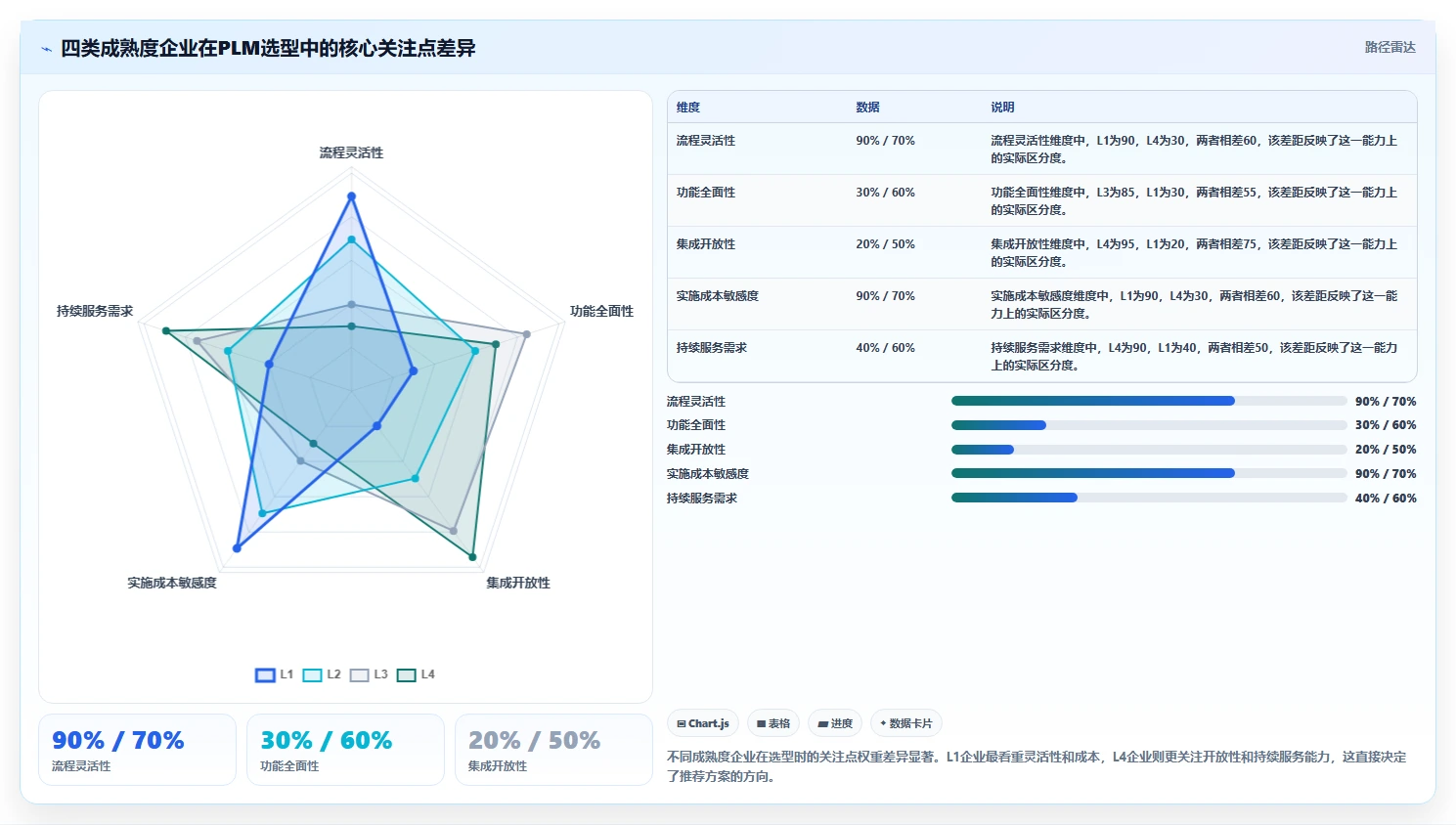Screen dimensions: 1456x825
Task: Toggle L4 series in radar legend
Action: pos(416,674)
